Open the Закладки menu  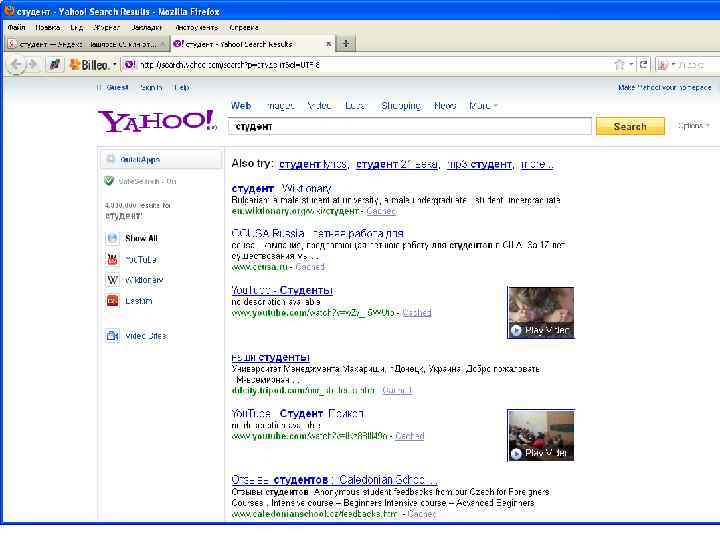pyautogui.click(x=146, y=28)
